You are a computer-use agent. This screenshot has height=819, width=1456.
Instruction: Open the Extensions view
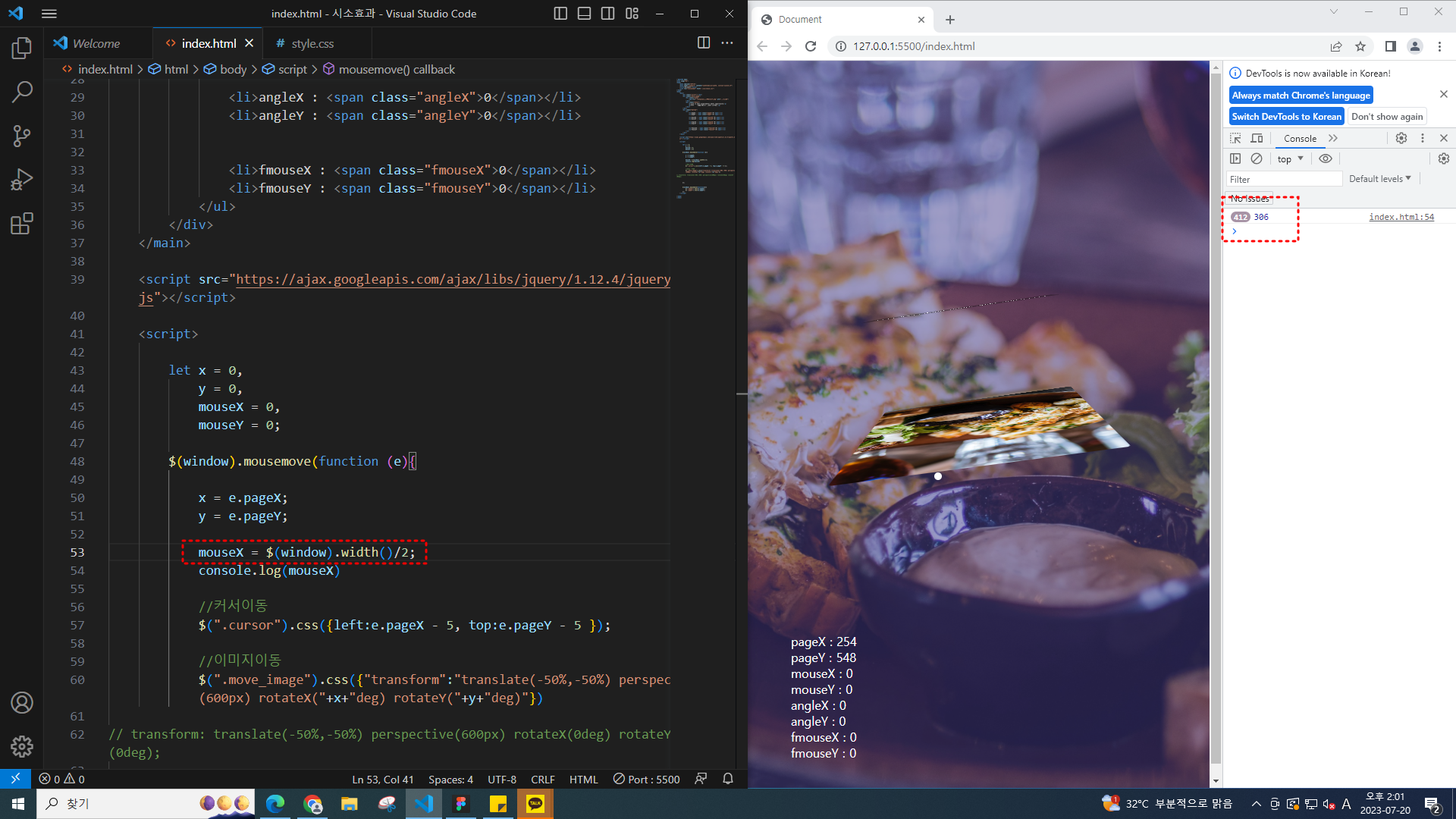(x=22, y=224)
